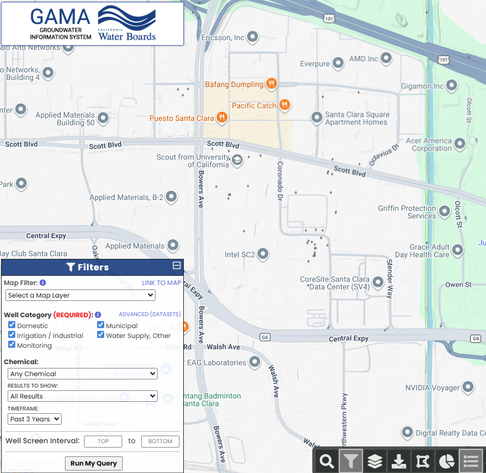Click the EAG Laboratories map pin
Viewport: 486px width, 473px height.
click(255, 362)
